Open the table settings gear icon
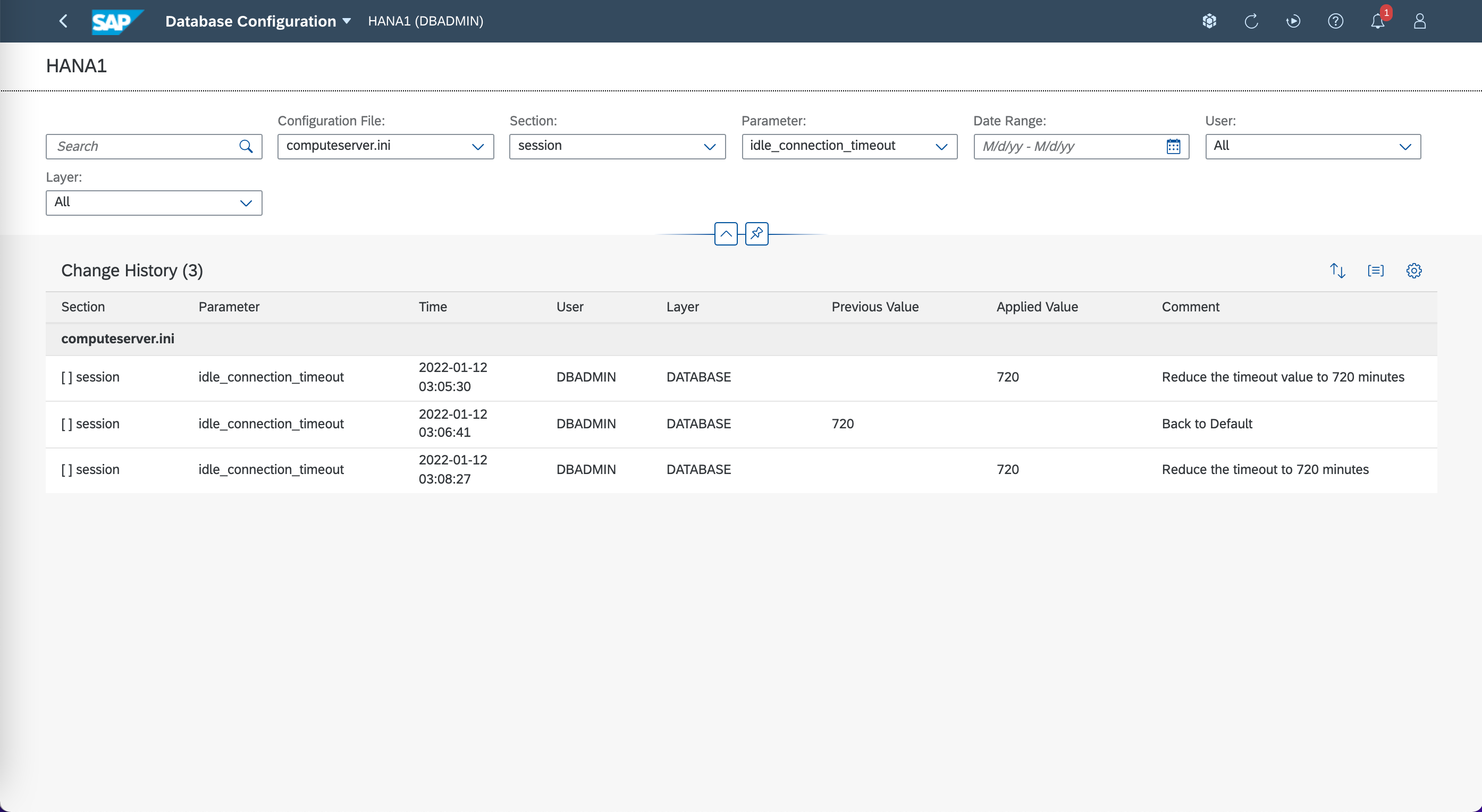This screenshot has width=1482, height=812. [x=1413, y=270]
